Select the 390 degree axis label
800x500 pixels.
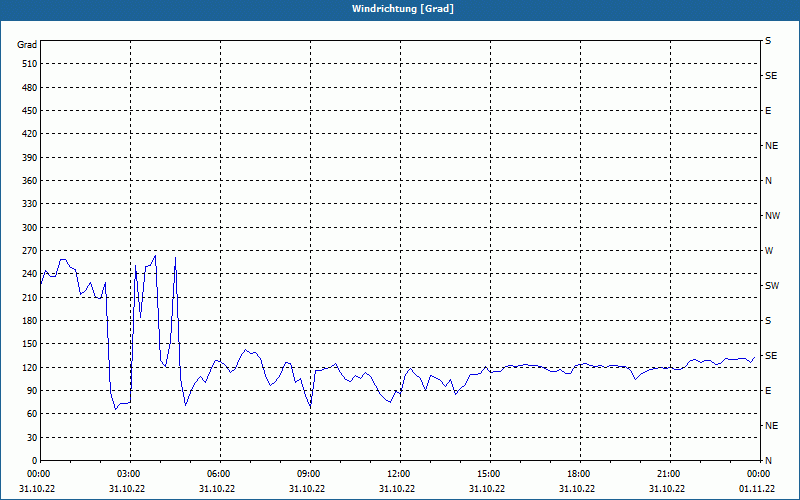(x=29, y=158)
